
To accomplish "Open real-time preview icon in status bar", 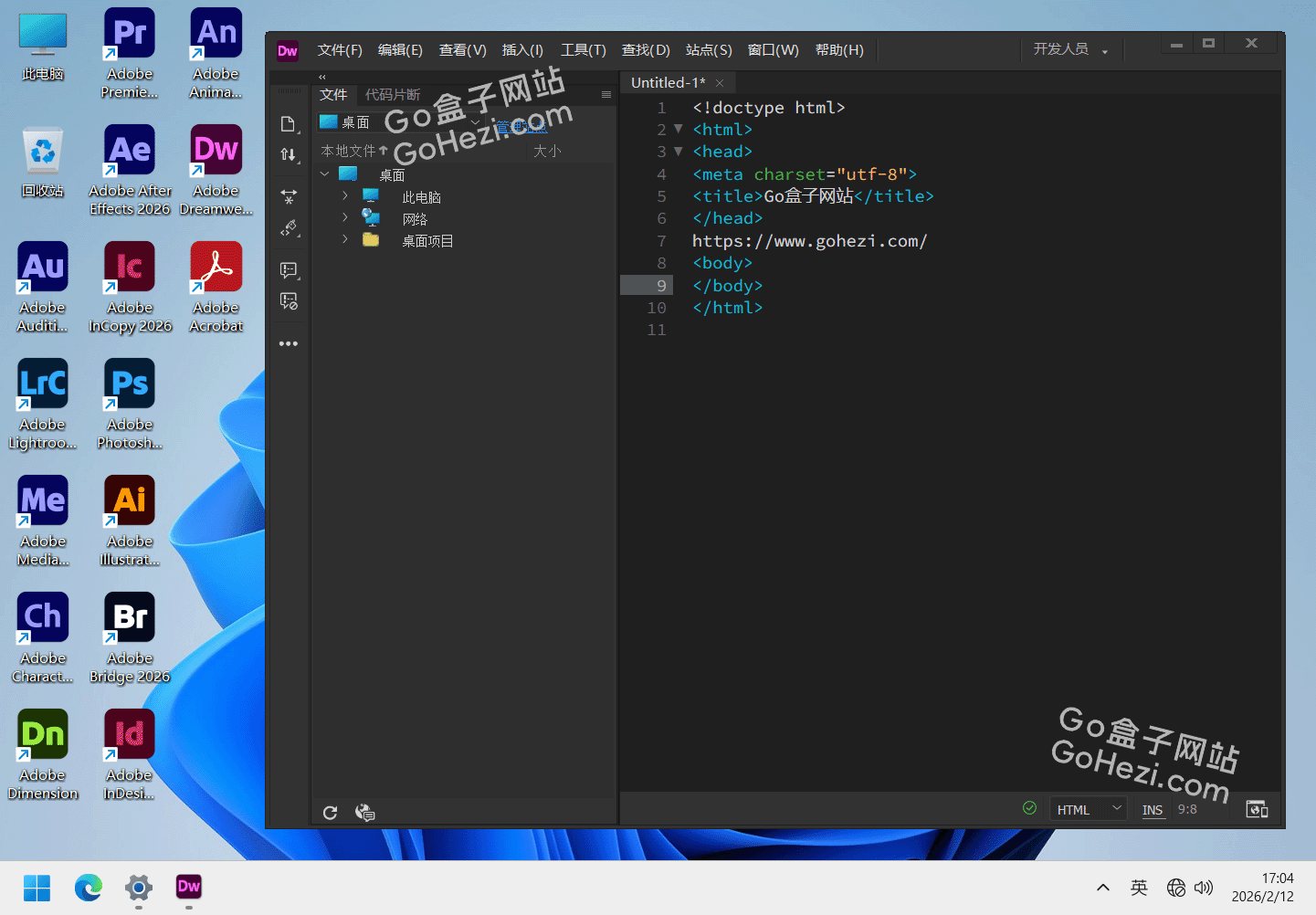I will pyautogui.click(x=1258, y=809).
